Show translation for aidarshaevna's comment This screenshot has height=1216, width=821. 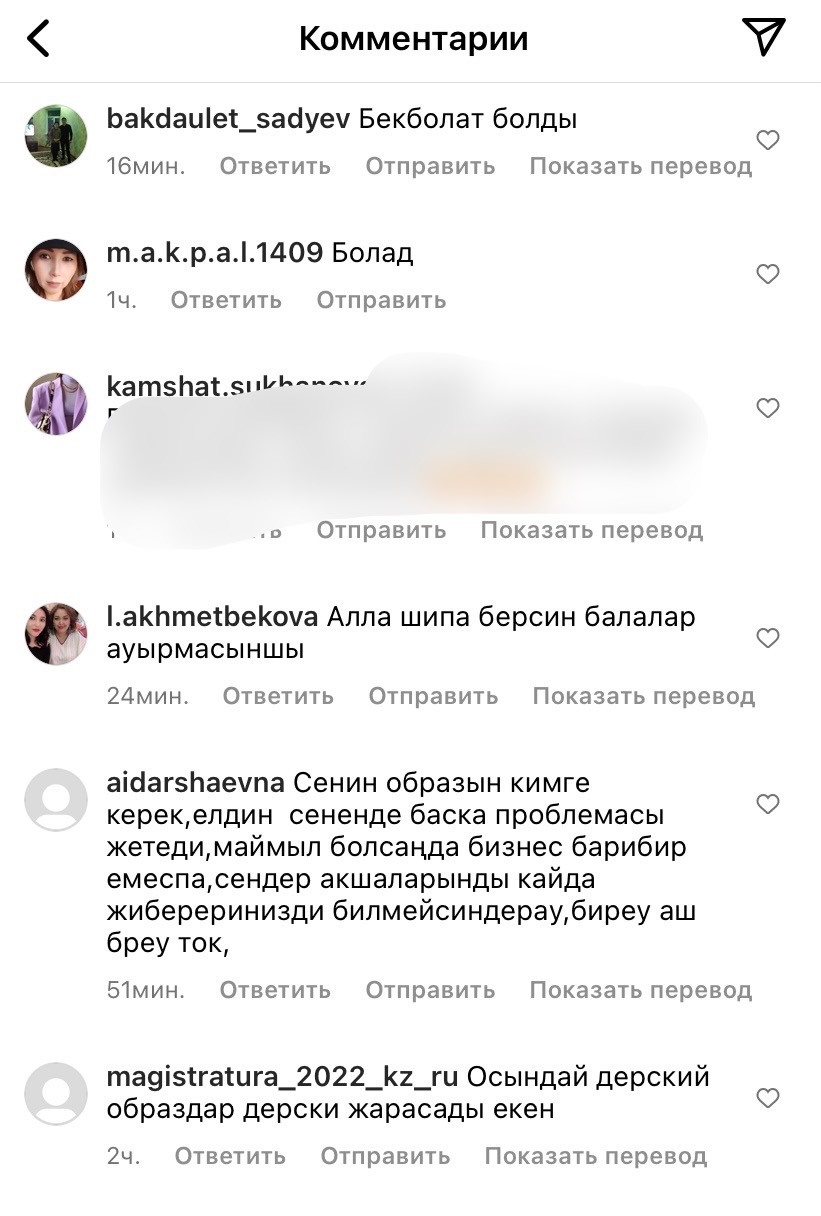coord(641,990)
